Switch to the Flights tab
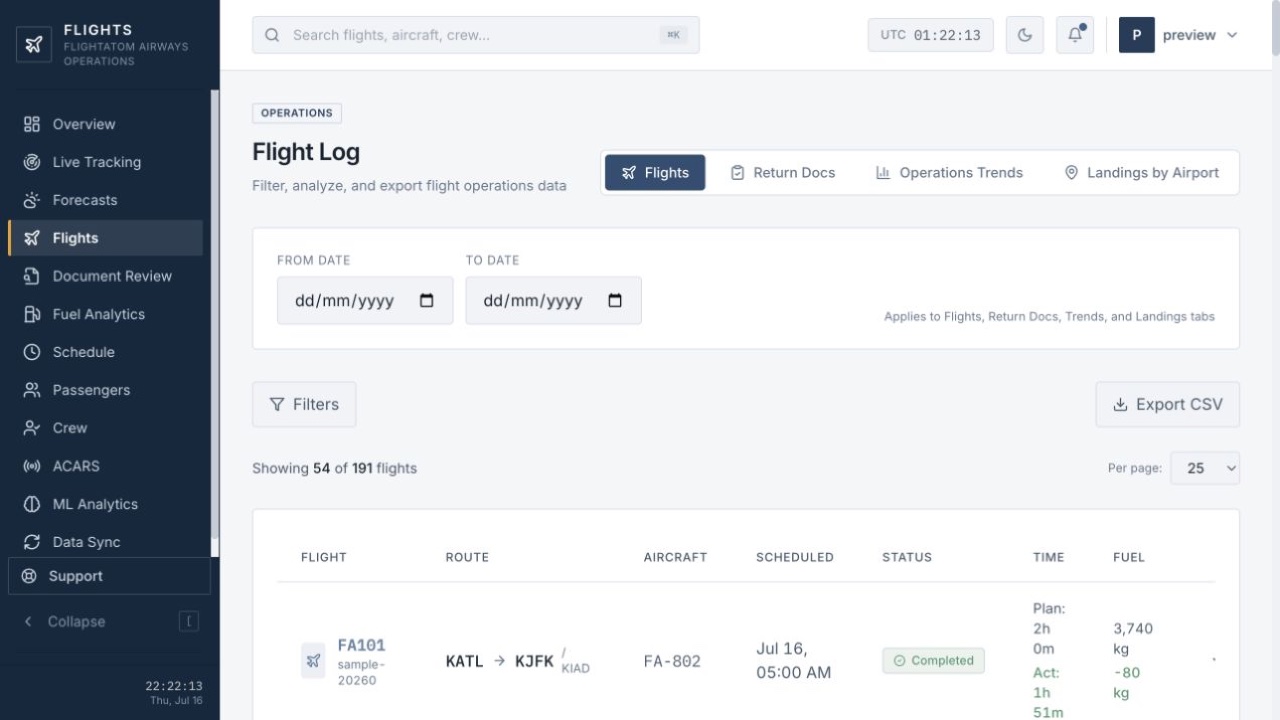This screenshot has width=1280, height=720. point(655,173)
